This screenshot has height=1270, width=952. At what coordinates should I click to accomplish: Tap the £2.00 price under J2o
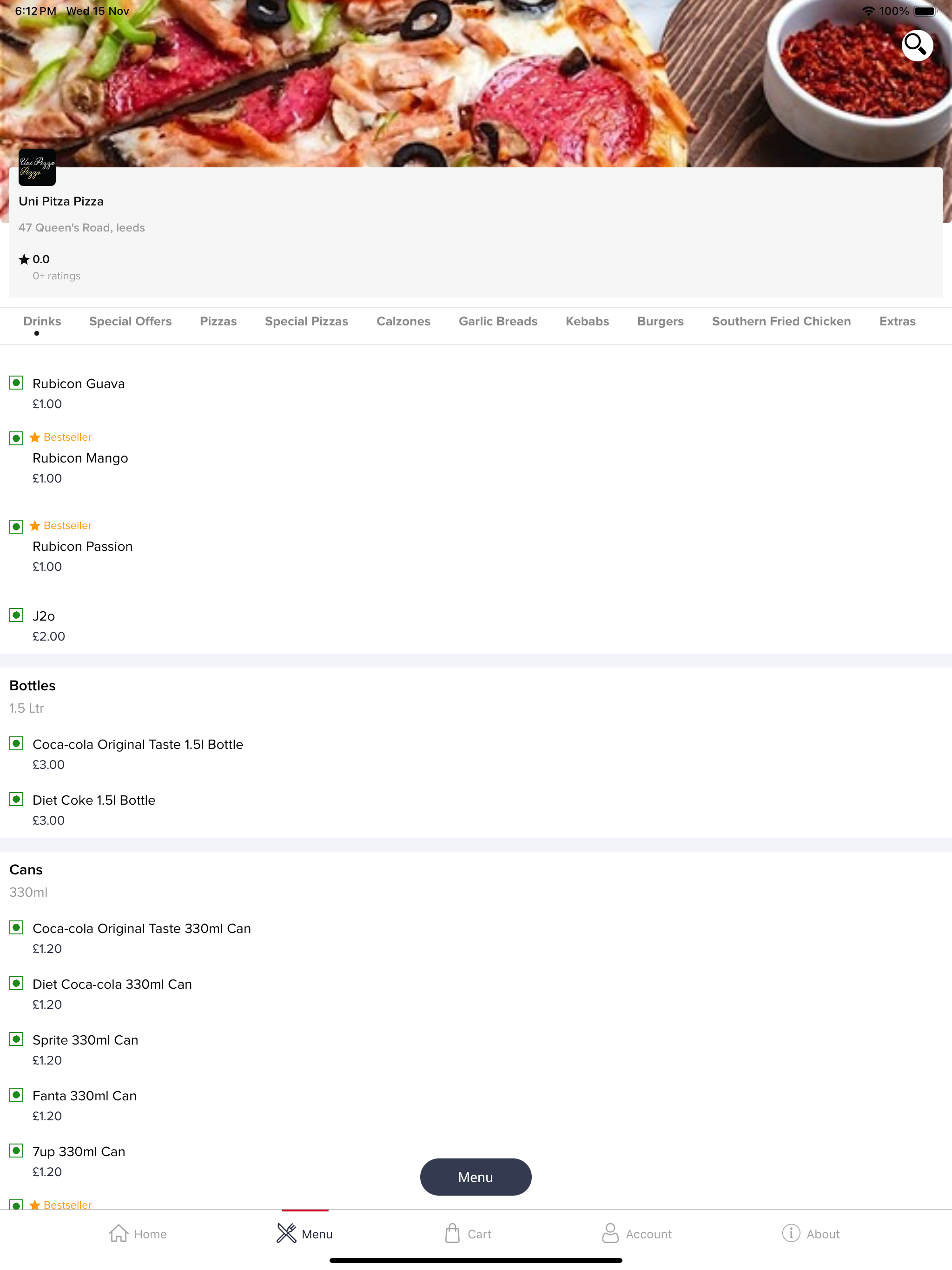coord(49,636)
